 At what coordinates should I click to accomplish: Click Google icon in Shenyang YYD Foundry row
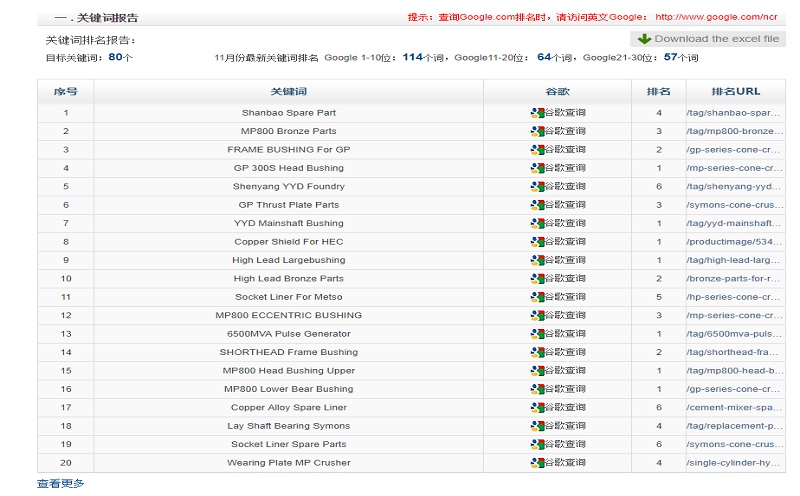[x=537, y=186]
